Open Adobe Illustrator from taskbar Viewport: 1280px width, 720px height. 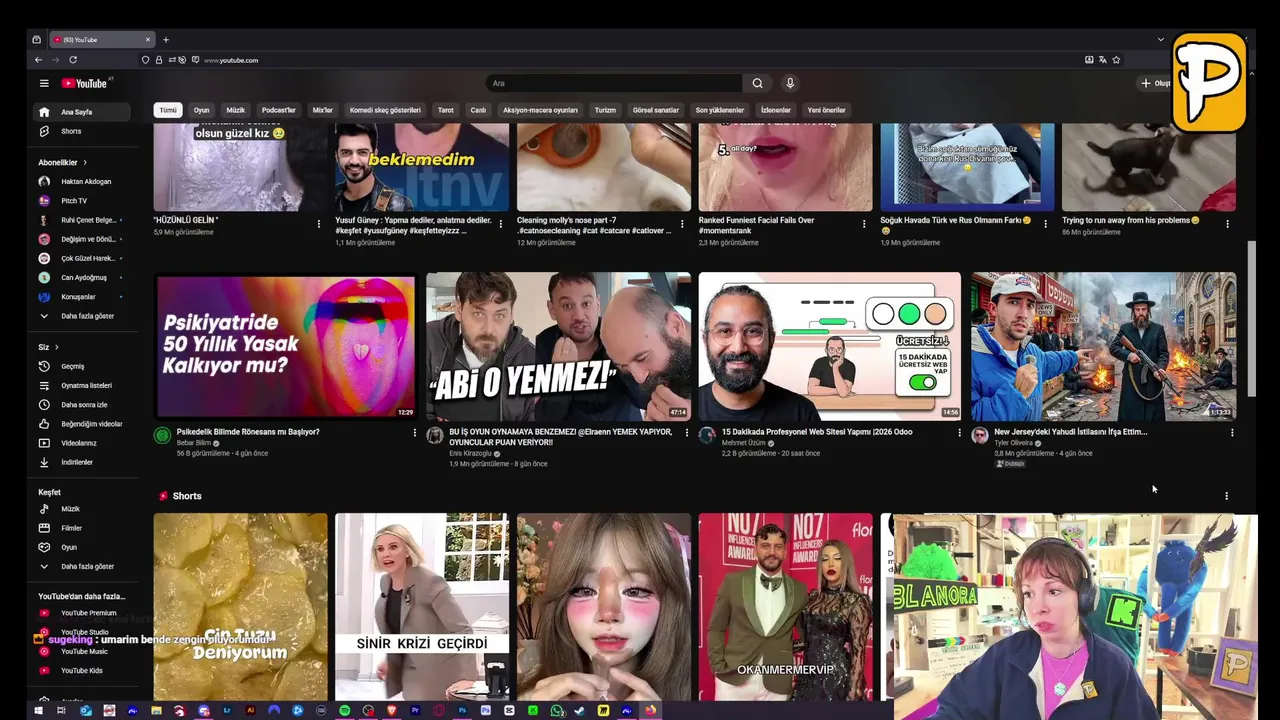251,710
